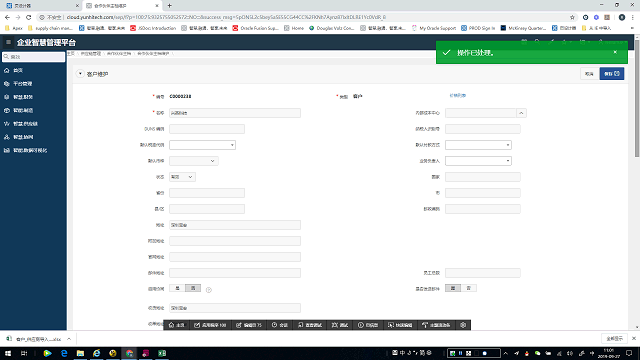Image resolution: width=640 pixels, height=360 pixels.
Task: Click 编辑页 75 in developer toolbar
Action: click(x=249, y=325)
